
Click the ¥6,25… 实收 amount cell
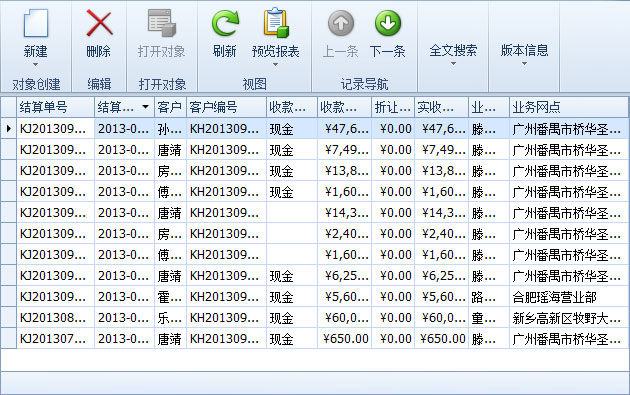tap(441, 276)
